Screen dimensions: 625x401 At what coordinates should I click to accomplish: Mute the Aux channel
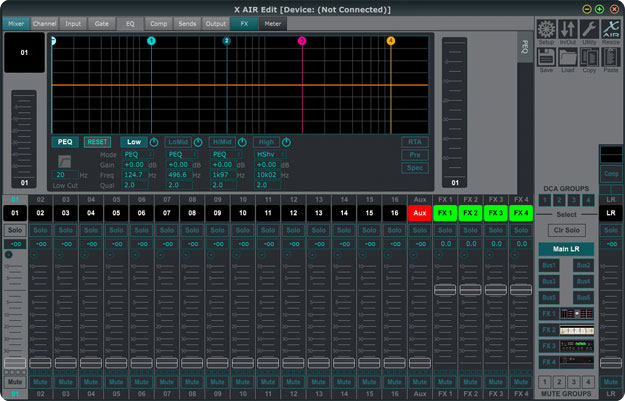(x=420, y=382)
